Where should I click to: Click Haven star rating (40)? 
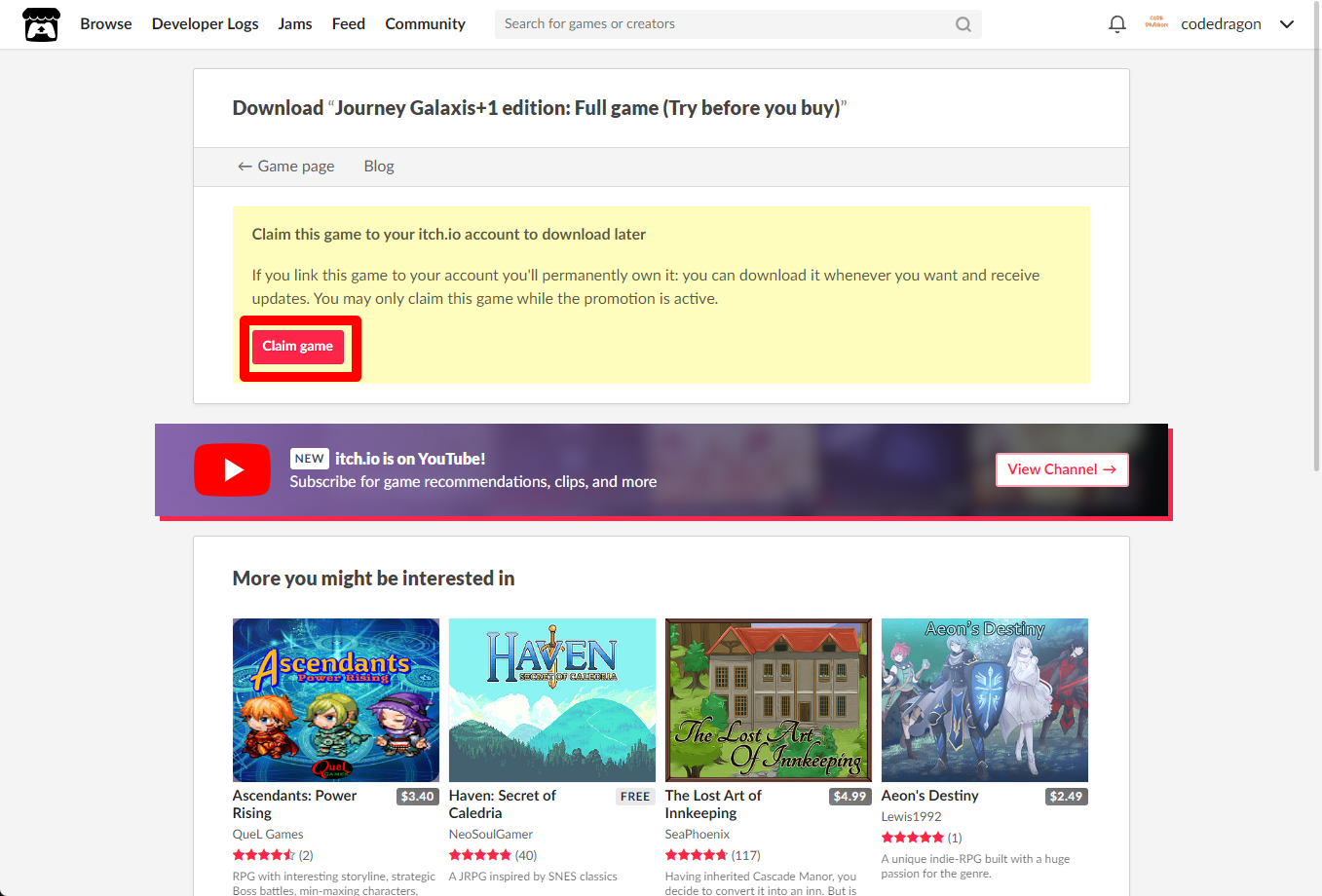(493, 855)
